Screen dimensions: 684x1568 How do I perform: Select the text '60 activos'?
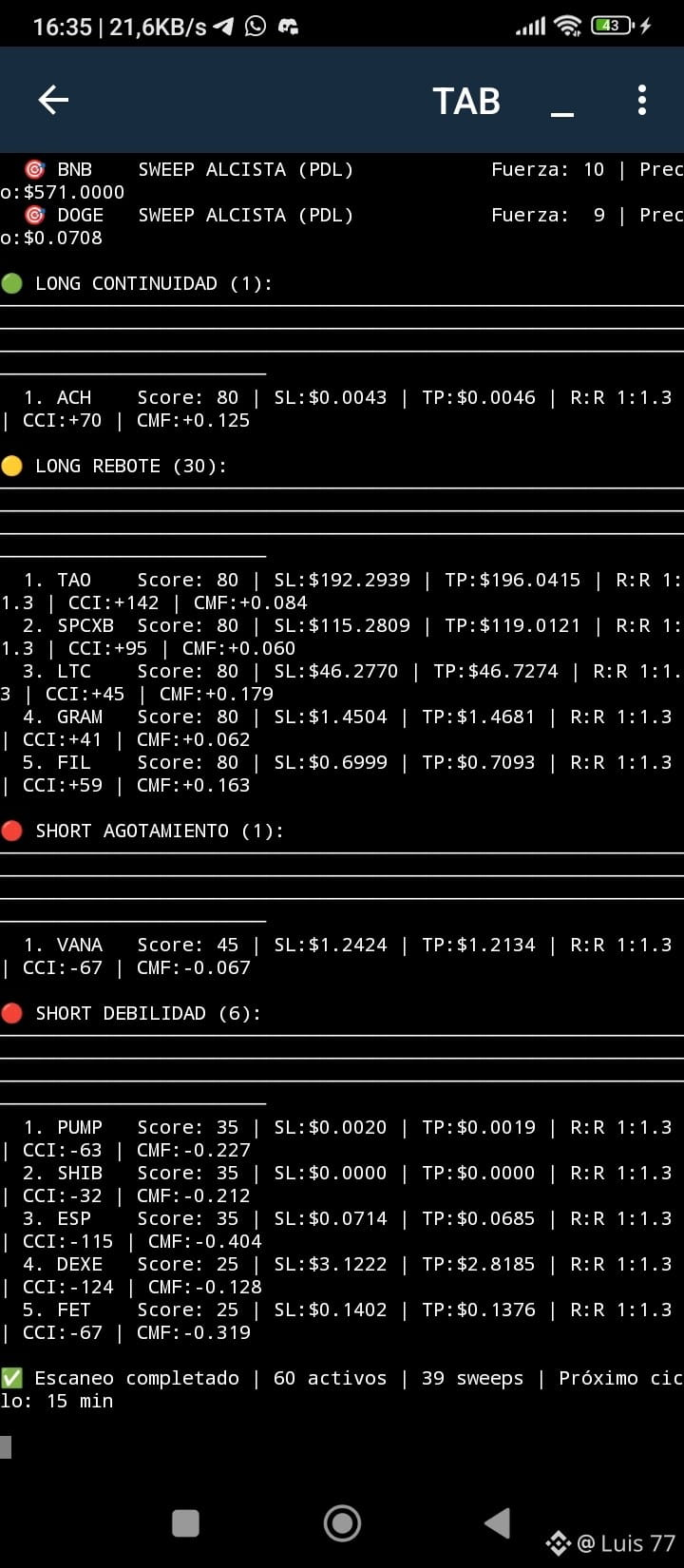331,1378
